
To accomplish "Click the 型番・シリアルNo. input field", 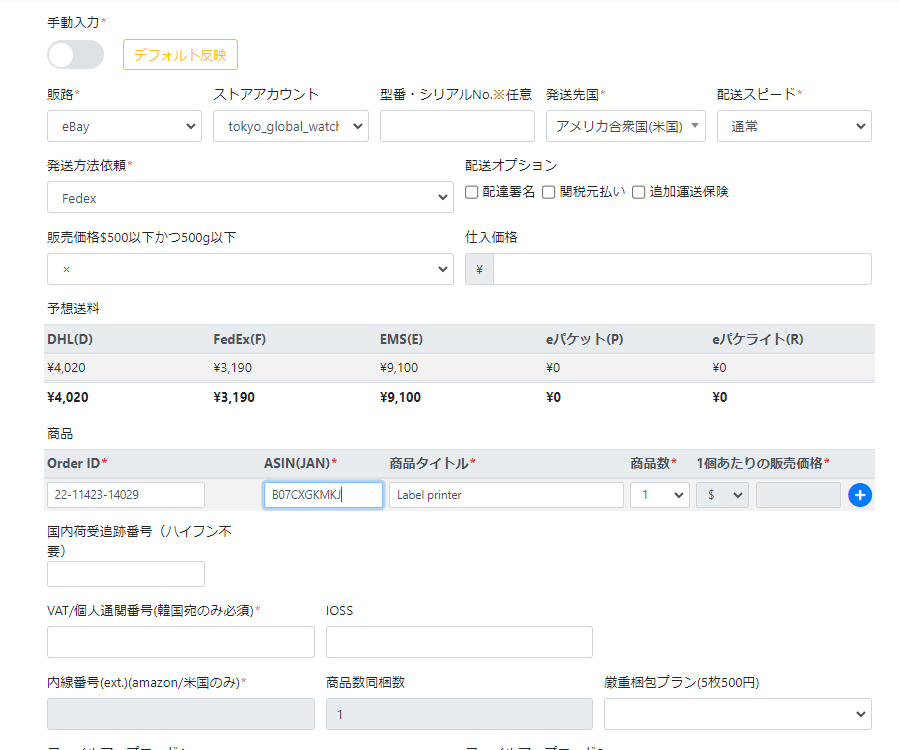I will click(x=457, y=126).
